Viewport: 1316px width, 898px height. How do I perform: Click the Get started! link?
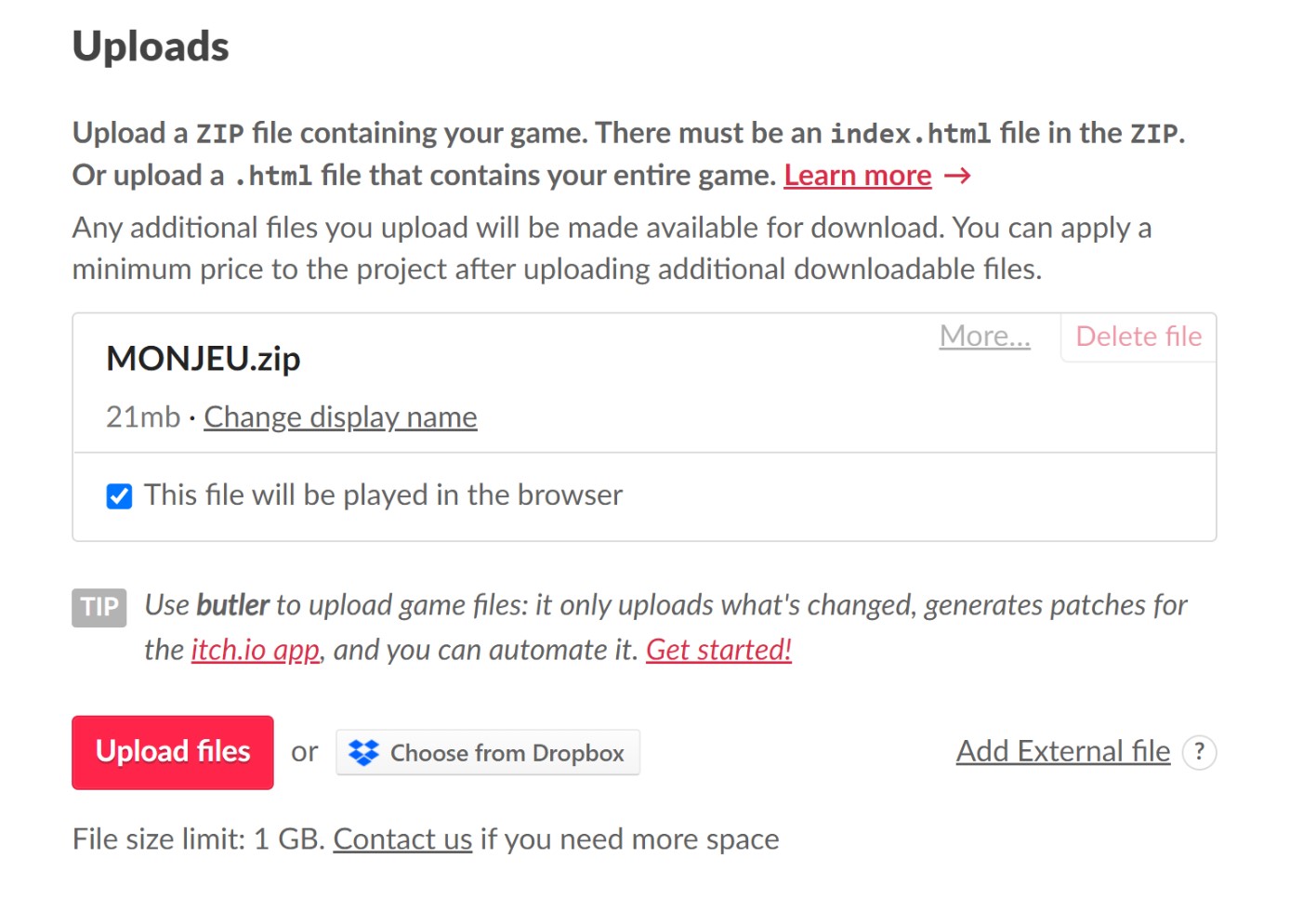pyautogui.click(x=718, y=650)
